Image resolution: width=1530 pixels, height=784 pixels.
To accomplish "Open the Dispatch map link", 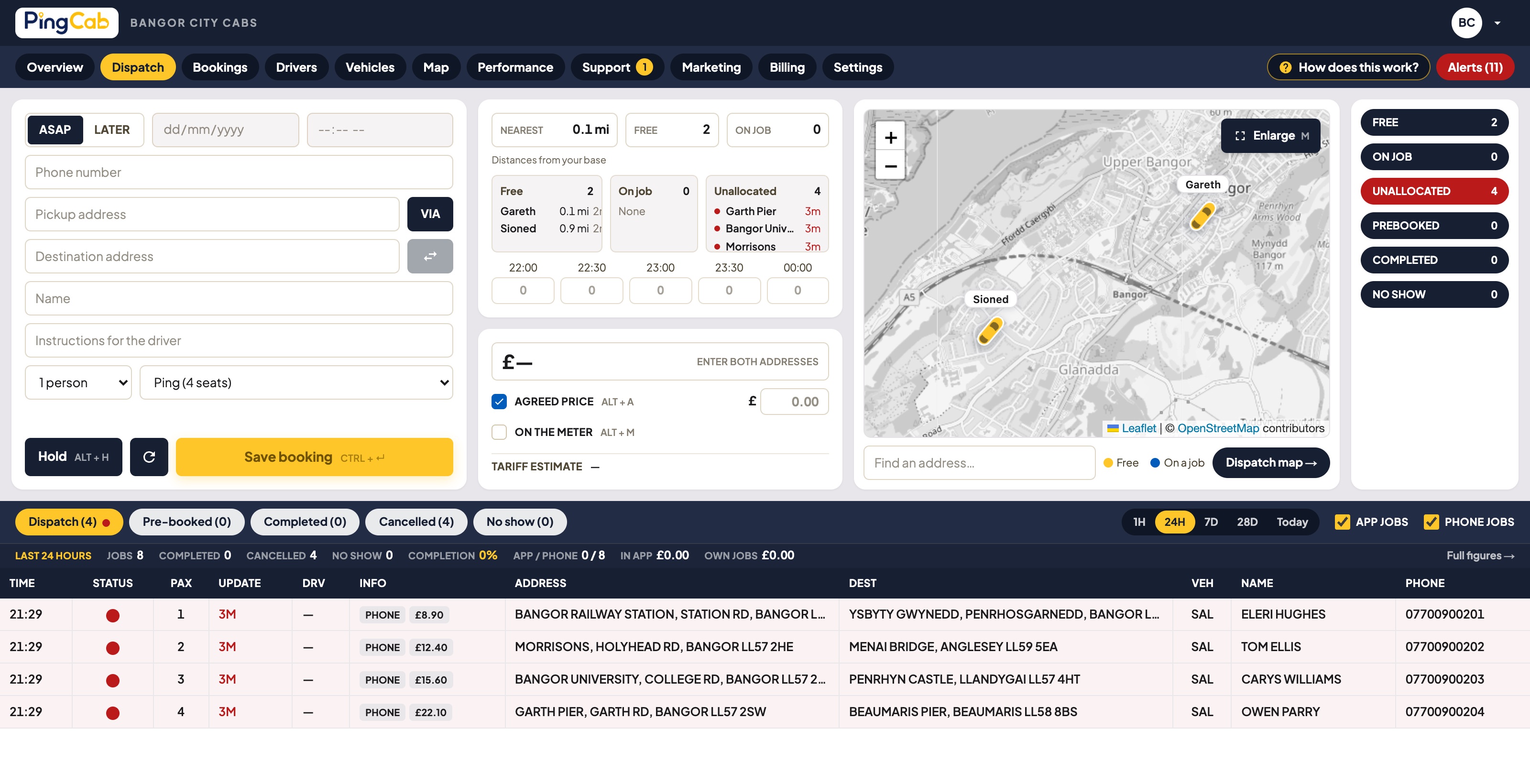I will click(1270, 463).
